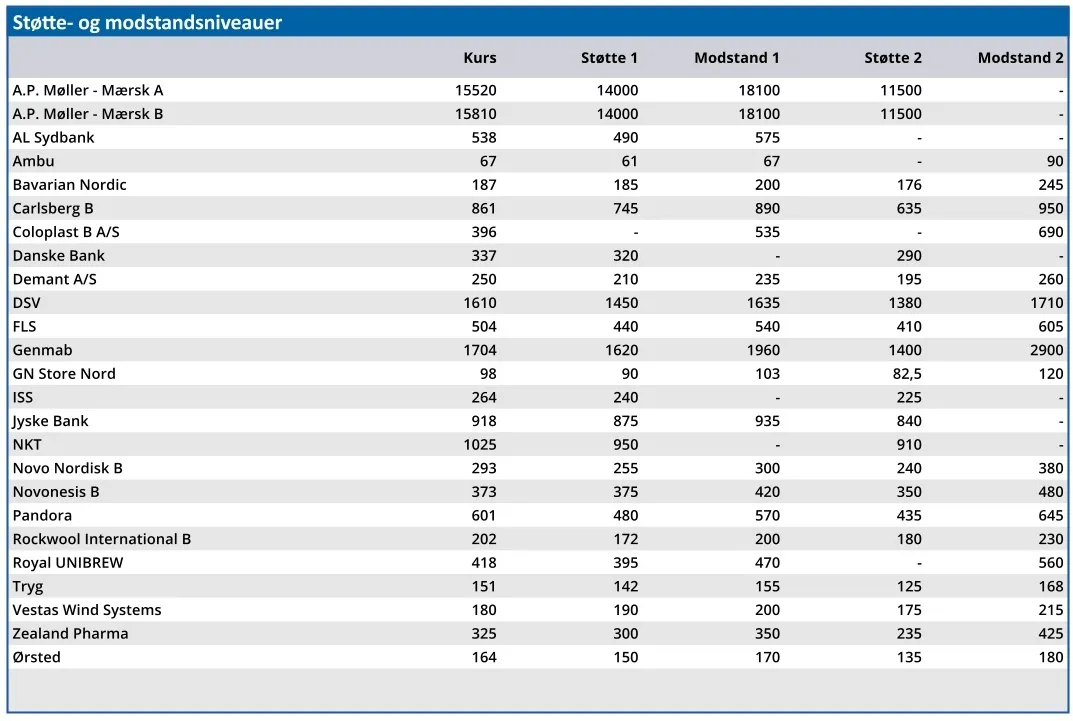Screen dimensions: 1073x721
Task: Select the Pandora row label
Action: (x=42, y=515)
